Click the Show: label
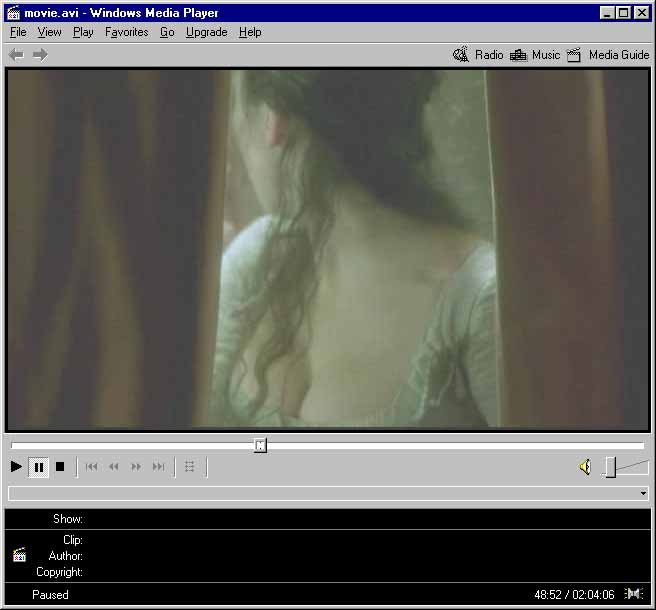The height and width of the screenshot is (610, 656). click(x=68, y=519)
